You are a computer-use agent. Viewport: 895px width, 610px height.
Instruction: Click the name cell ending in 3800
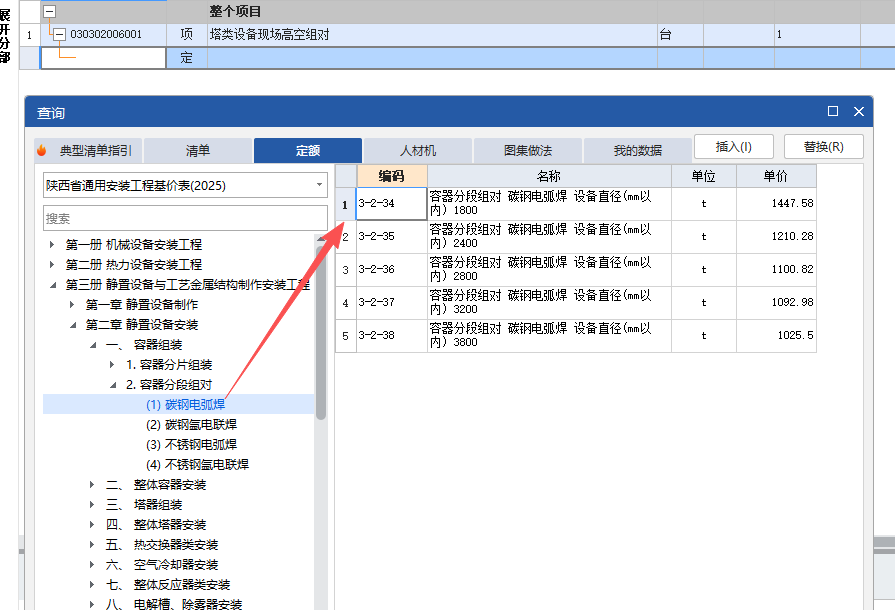click(549, 336)
